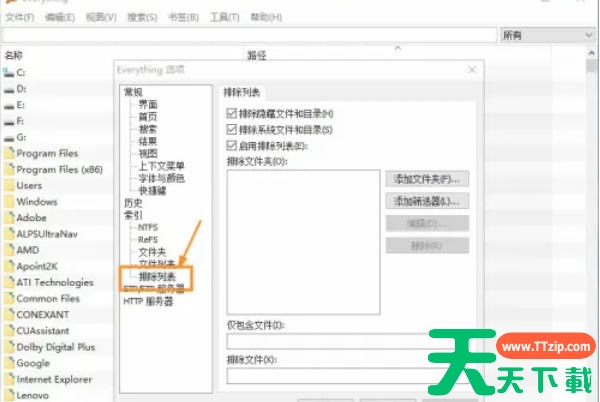The height and width of the screenshot is (402, 600).
Task: Click the ATI Technologies folder icon
Action: coord(9,282)
